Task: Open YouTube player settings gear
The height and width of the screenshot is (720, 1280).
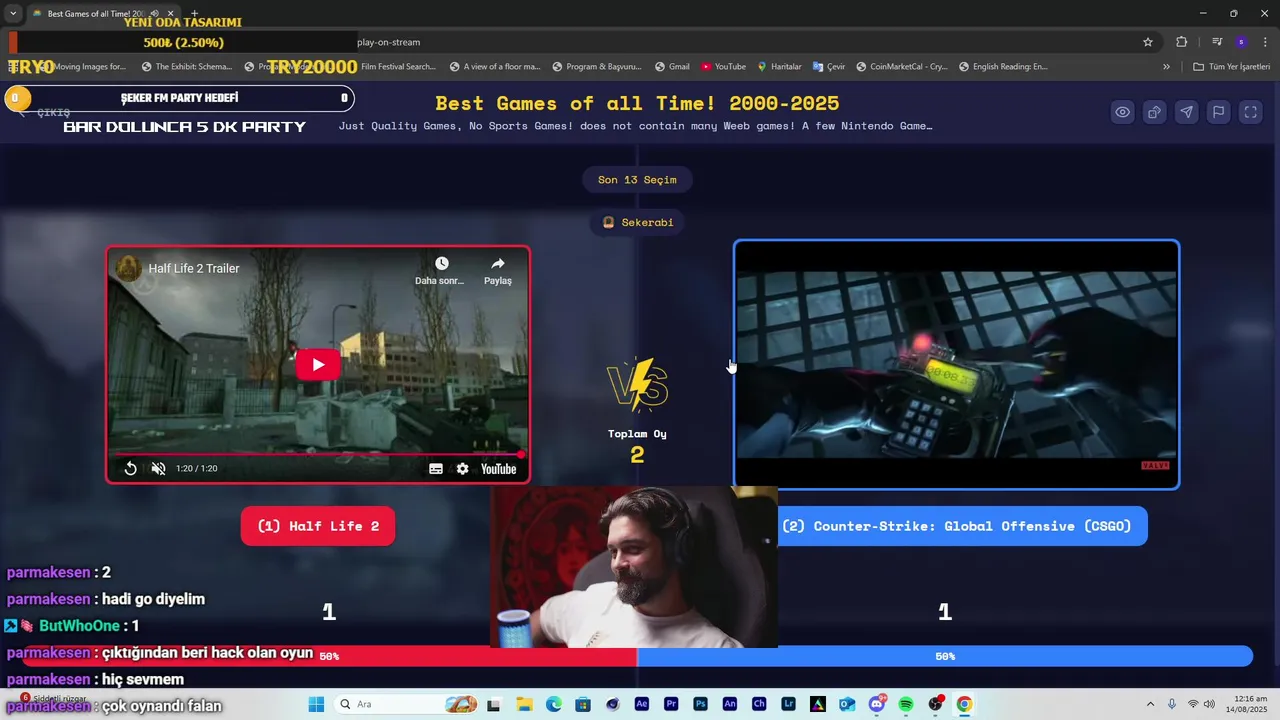Action: (x=462, y=468)
